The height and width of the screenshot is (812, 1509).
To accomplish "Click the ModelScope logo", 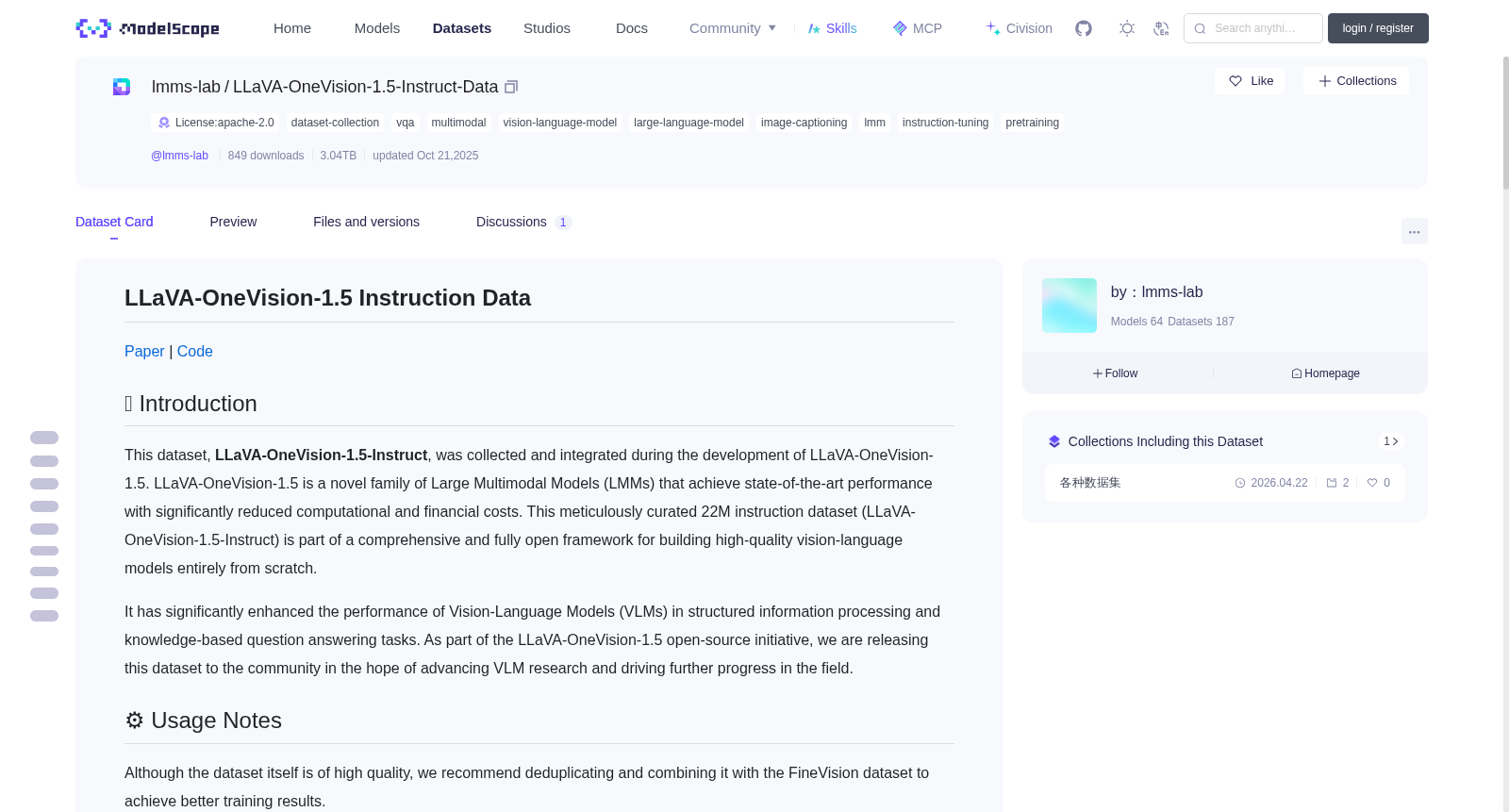I will [x=148, y=28].
